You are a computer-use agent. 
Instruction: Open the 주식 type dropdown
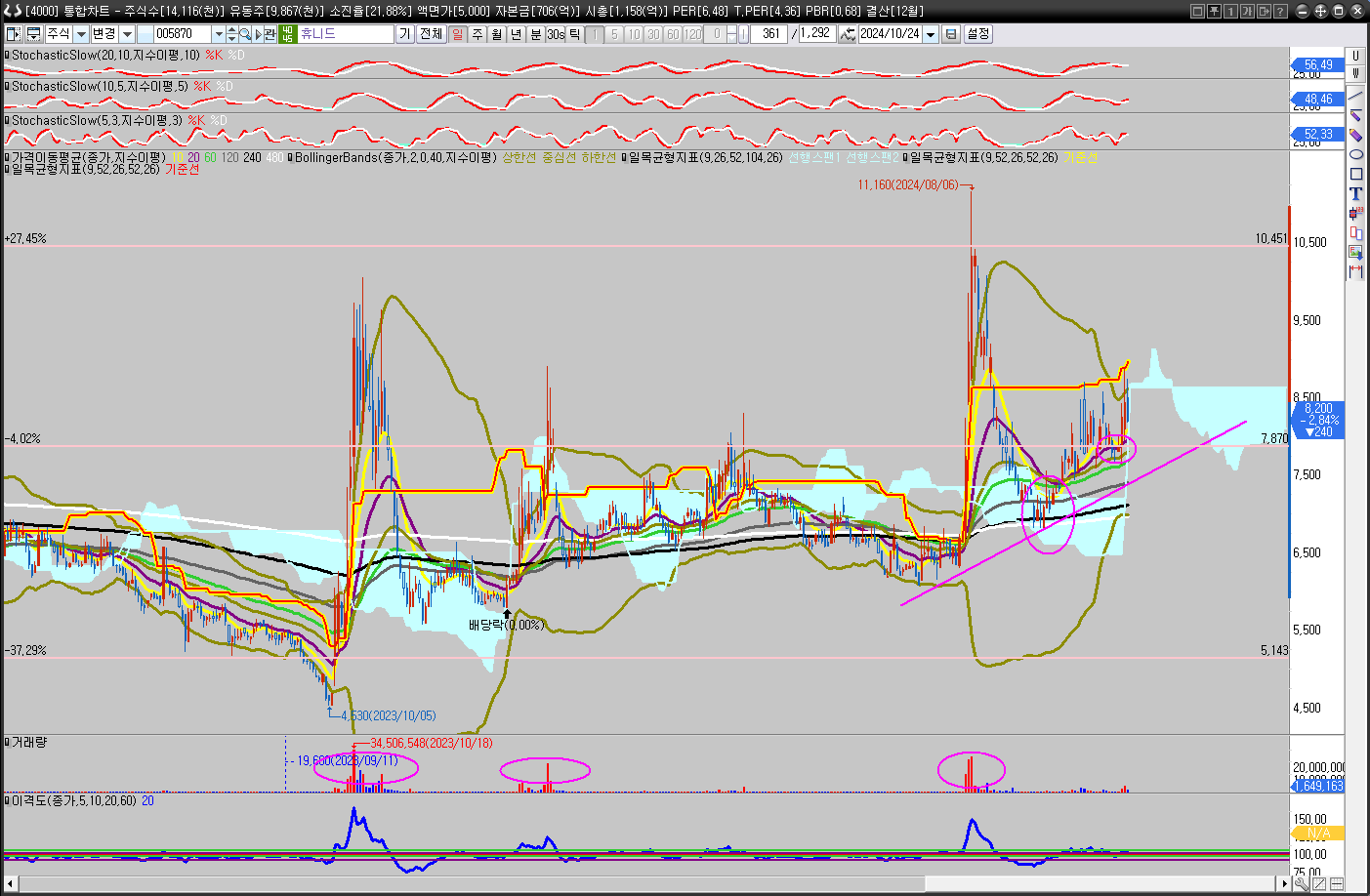coord(81,34)
